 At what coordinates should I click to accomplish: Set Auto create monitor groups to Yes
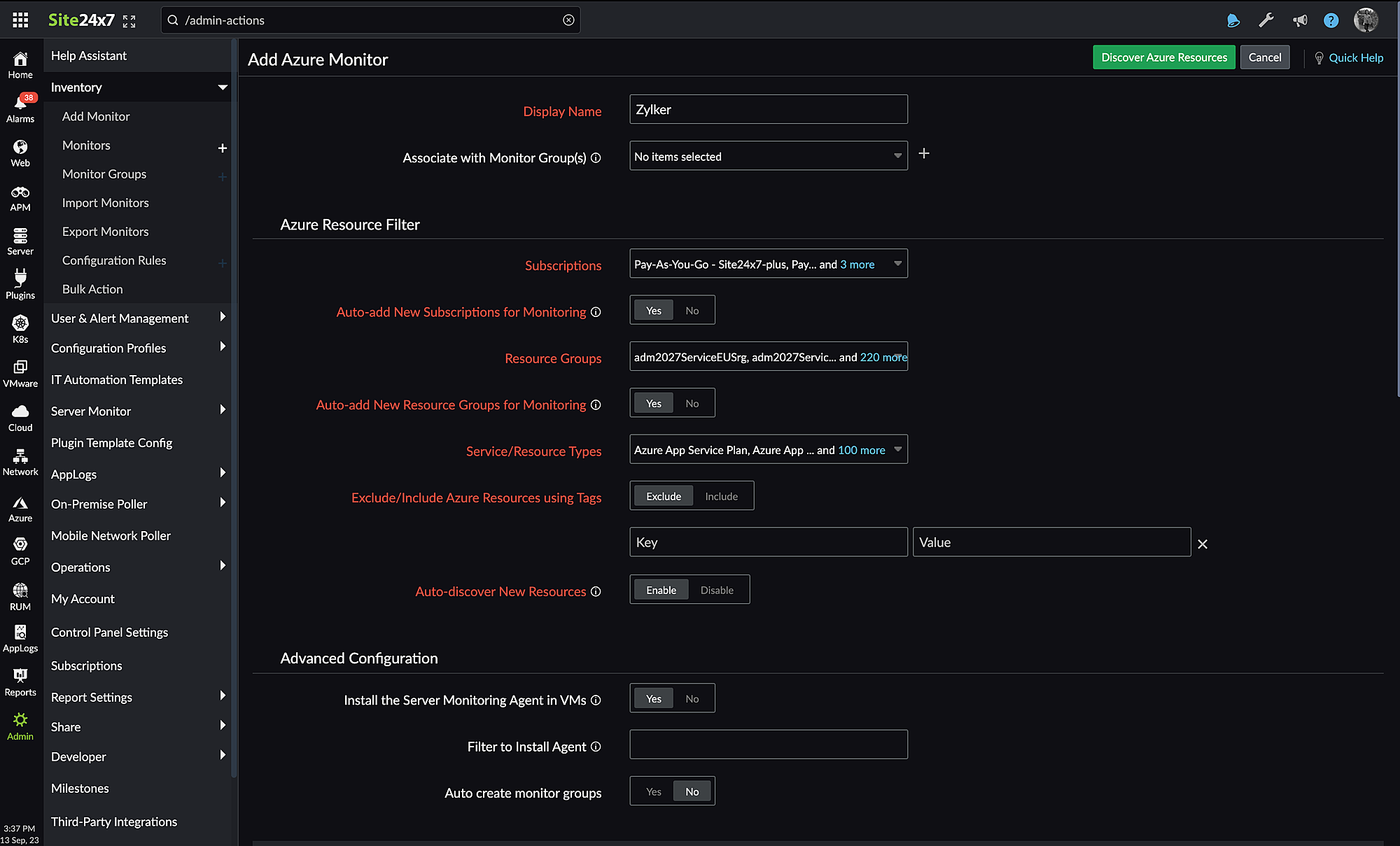point(654,792)
